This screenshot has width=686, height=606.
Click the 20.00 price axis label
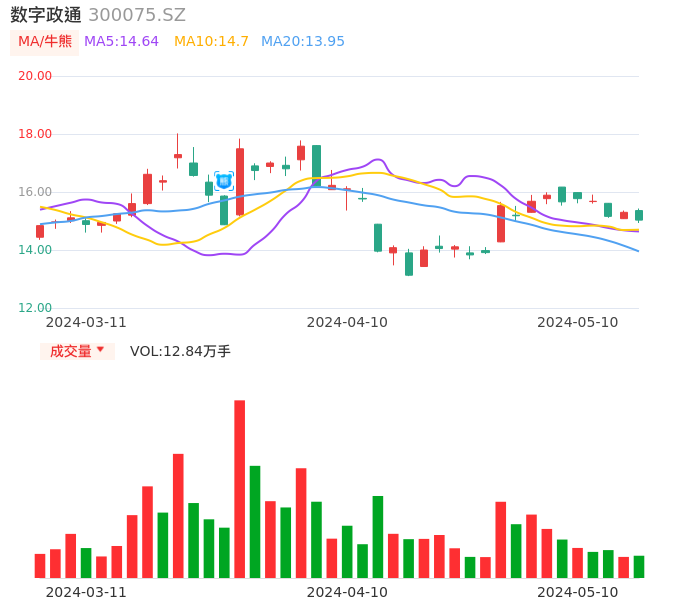pyautogui.click(x=35, y=76)
